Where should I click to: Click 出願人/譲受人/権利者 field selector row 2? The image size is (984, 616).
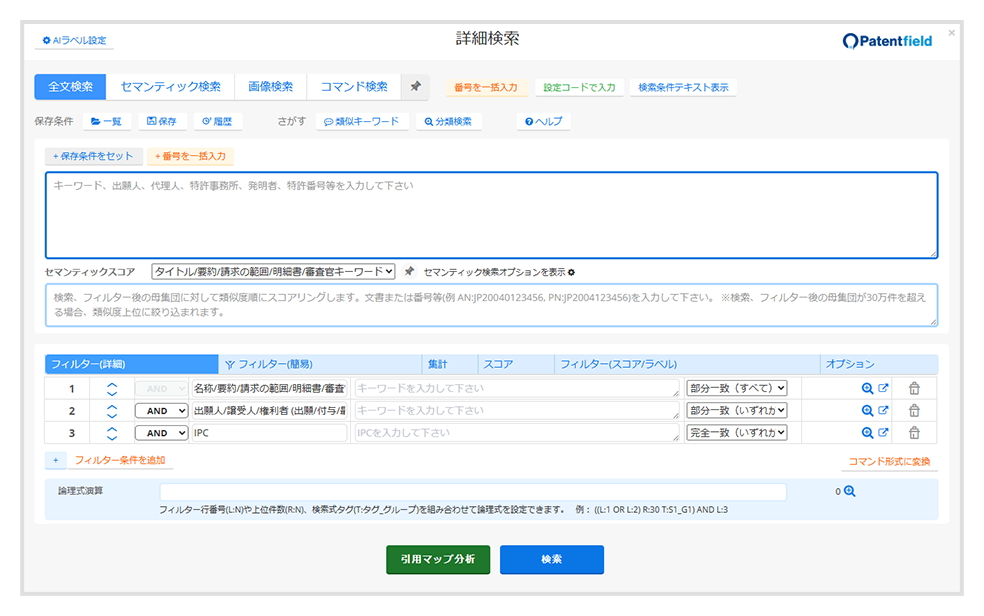(x=269, y=410)
